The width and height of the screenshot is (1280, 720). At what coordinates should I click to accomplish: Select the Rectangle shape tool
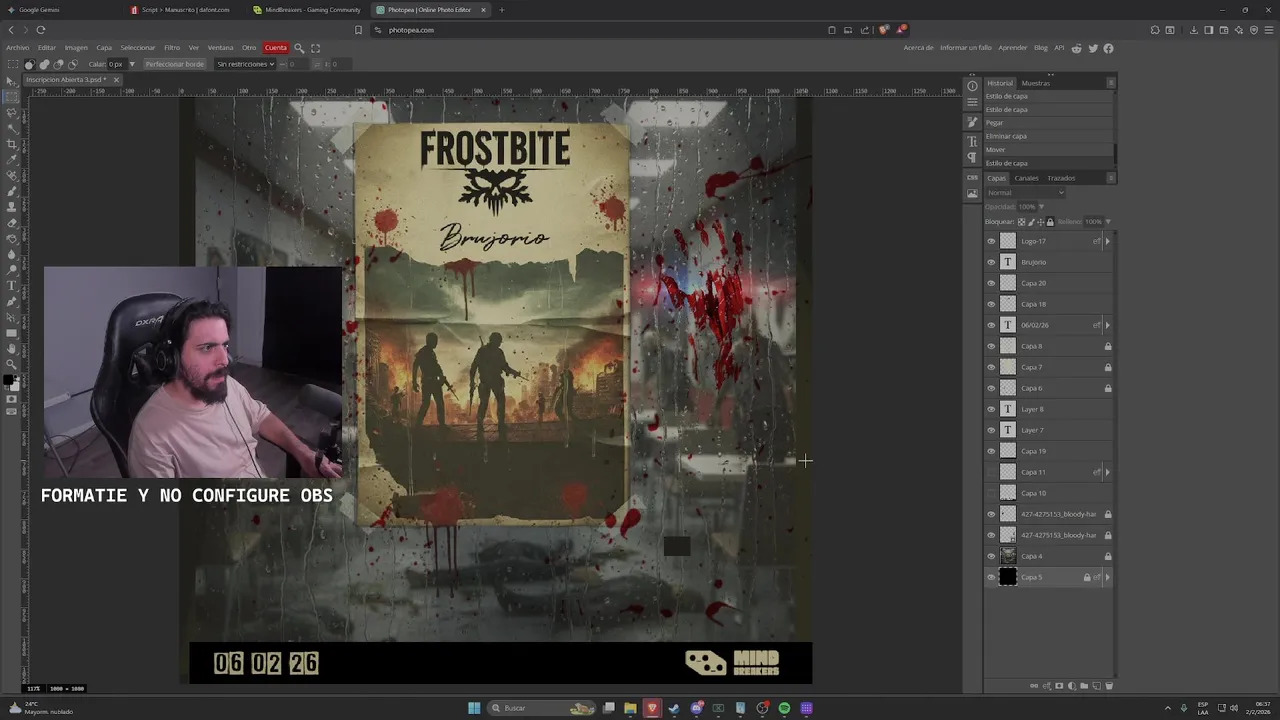click(12, 332)
